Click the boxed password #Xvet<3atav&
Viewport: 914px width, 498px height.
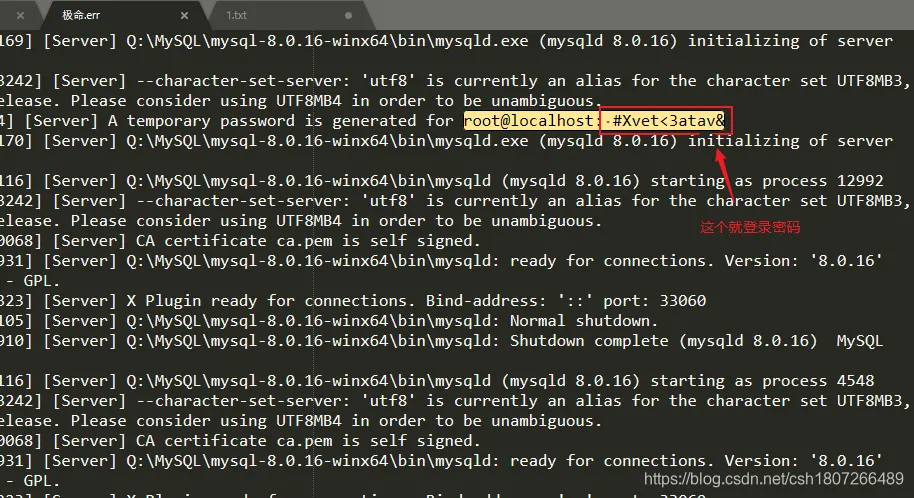(668, 121)
